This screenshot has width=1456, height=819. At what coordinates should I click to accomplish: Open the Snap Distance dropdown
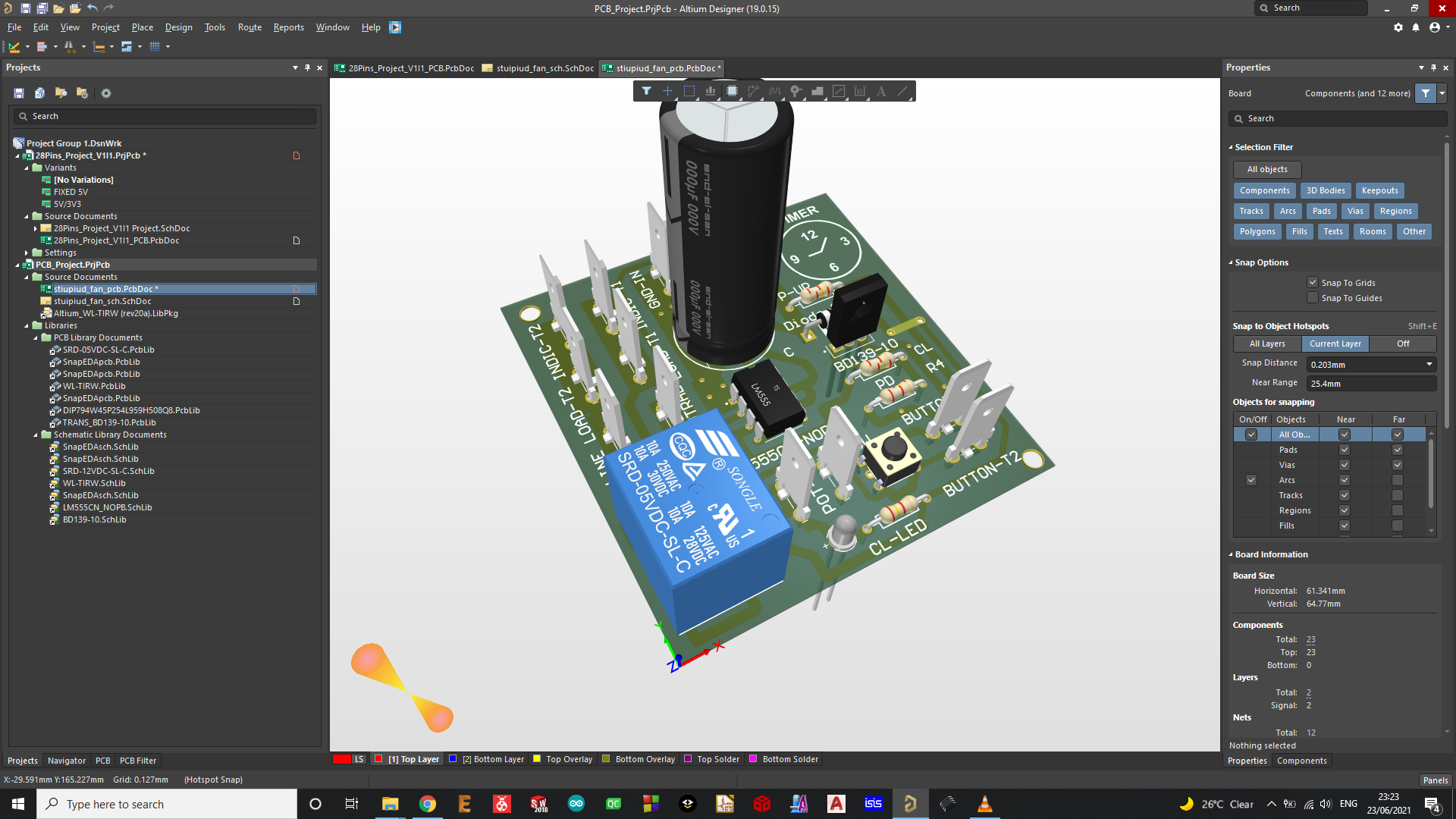point(1429,365)
